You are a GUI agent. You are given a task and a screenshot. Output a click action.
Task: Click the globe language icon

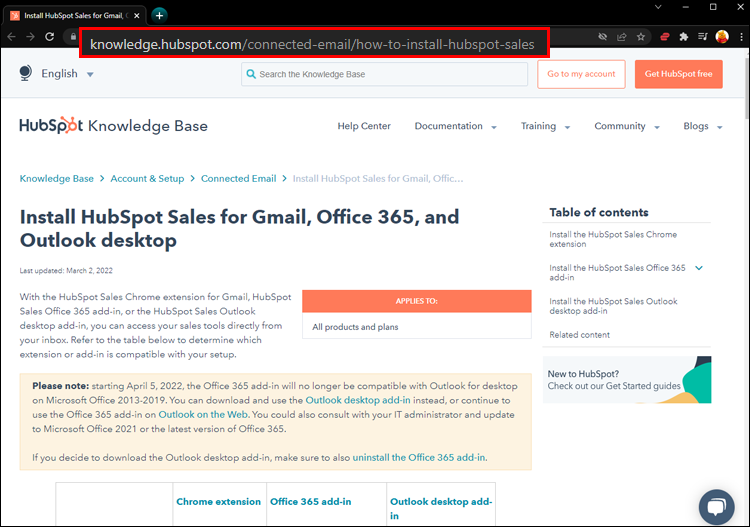coord(26,73)
